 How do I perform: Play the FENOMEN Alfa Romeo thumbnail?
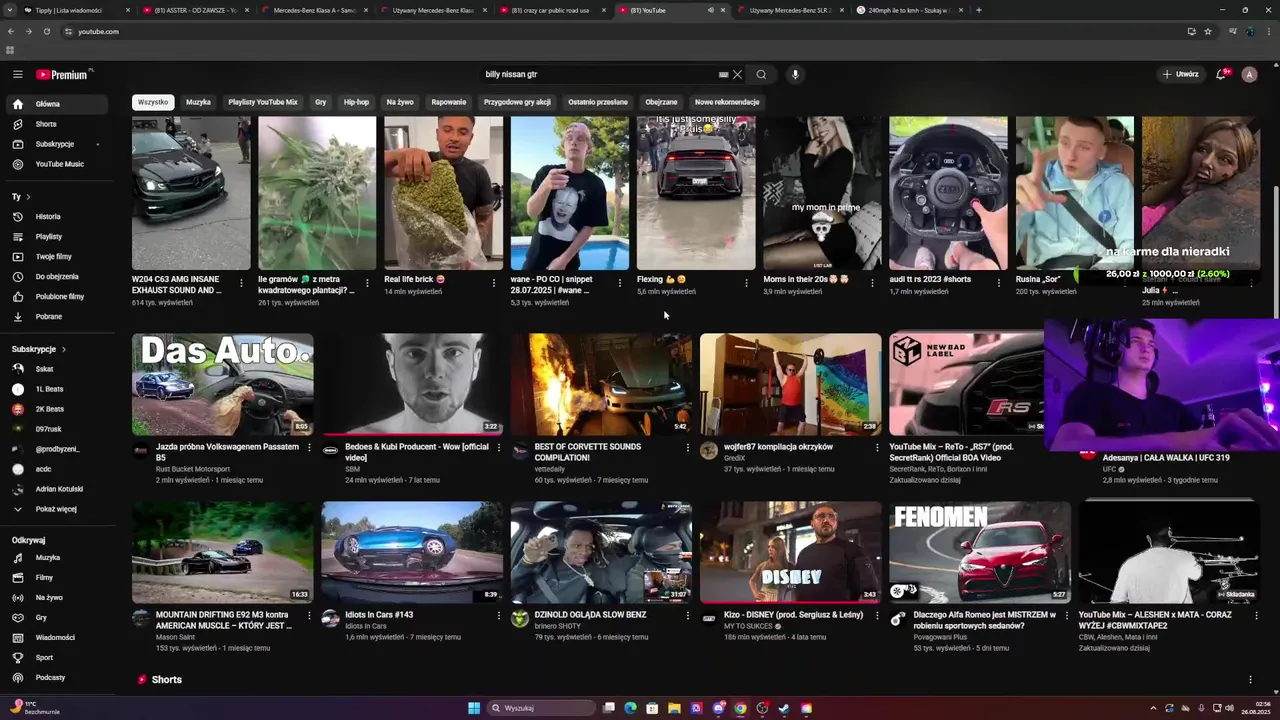pos(979,553)
